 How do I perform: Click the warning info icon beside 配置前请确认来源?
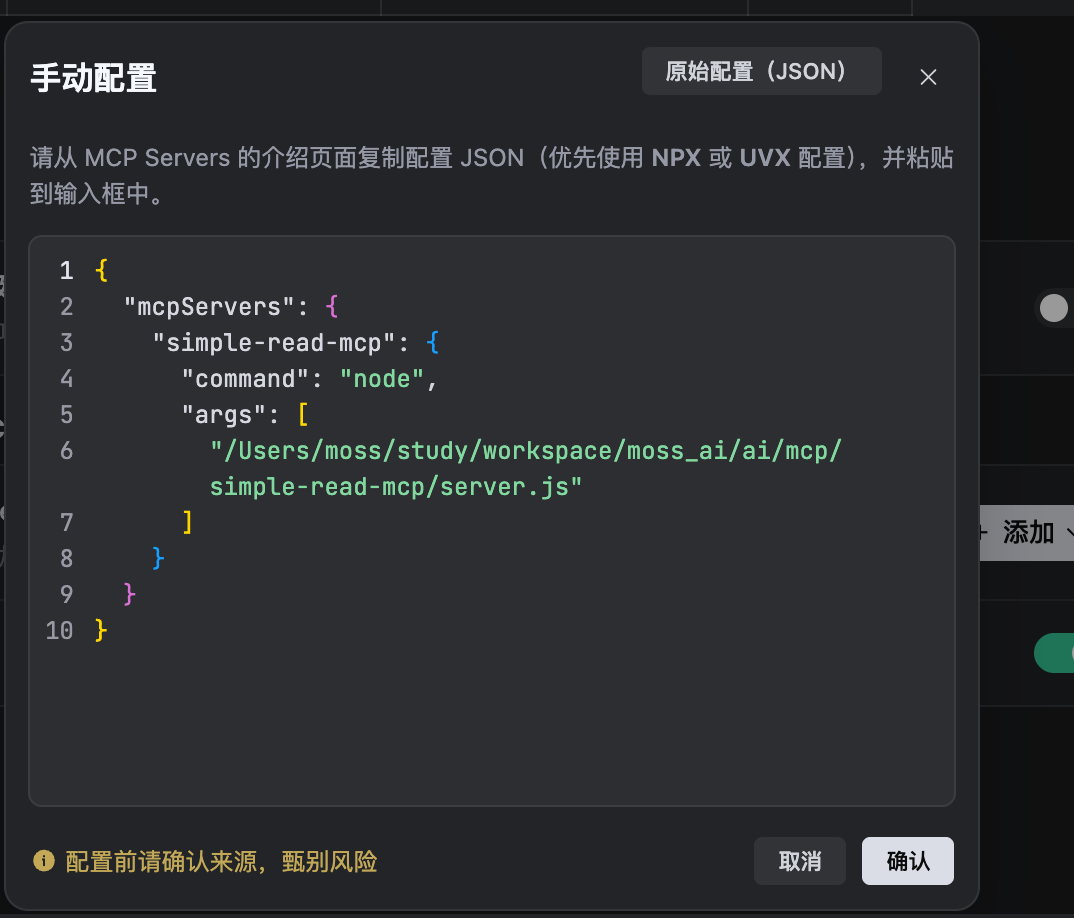click(44, 860)
